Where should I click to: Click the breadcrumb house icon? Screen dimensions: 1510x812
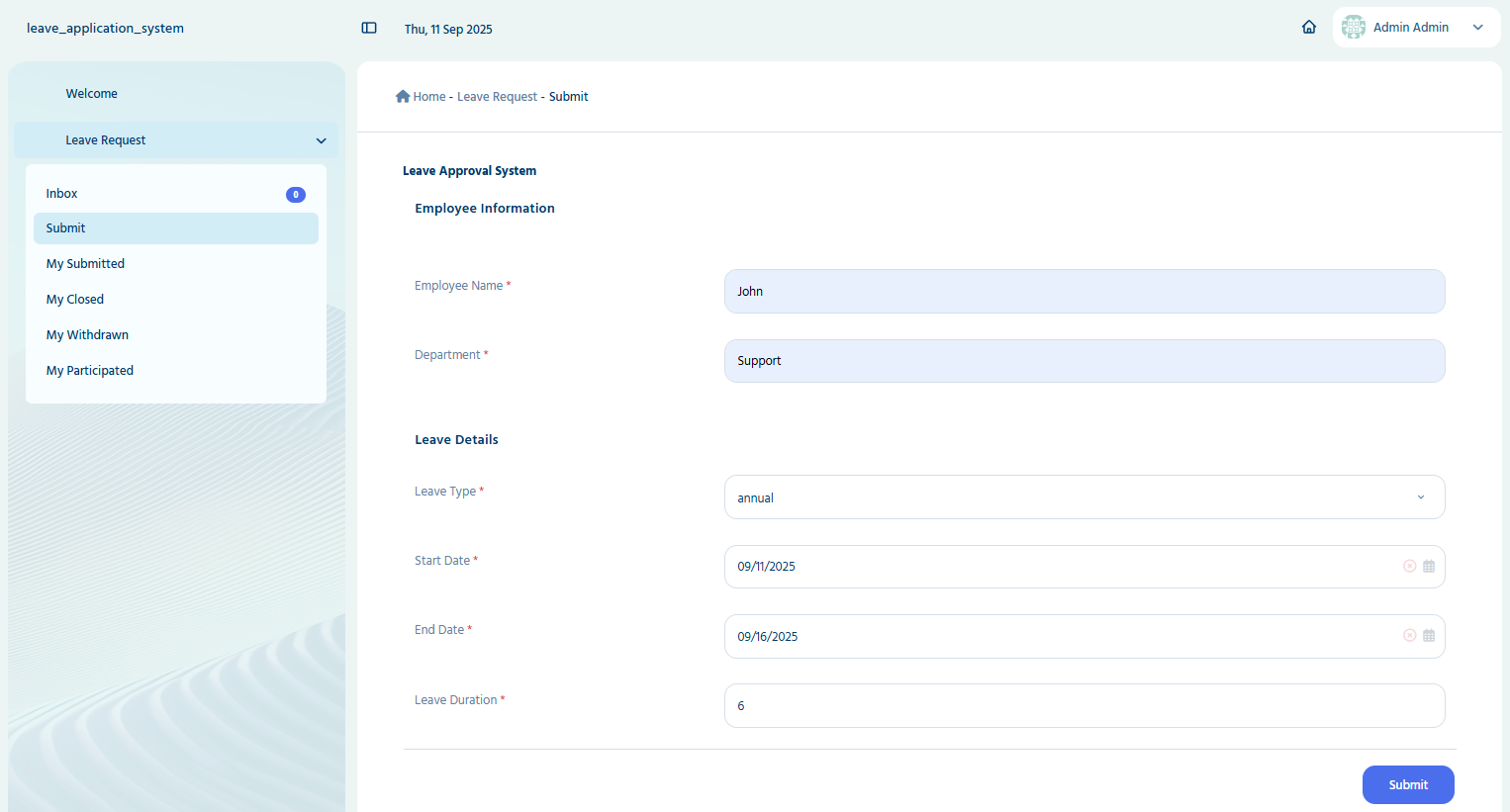click(403, 96)
